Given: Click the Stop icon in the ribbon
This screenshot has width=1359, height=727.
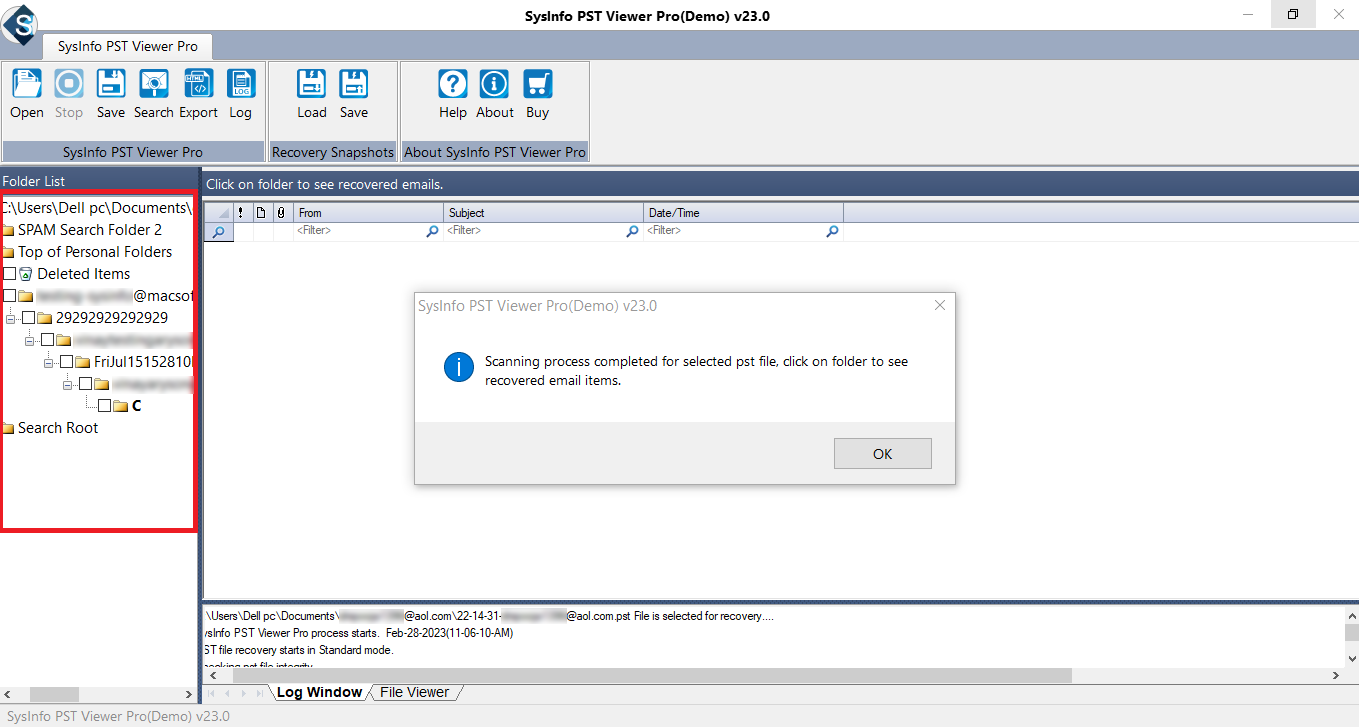Looking at the screenshot, I should pos(69,83).
